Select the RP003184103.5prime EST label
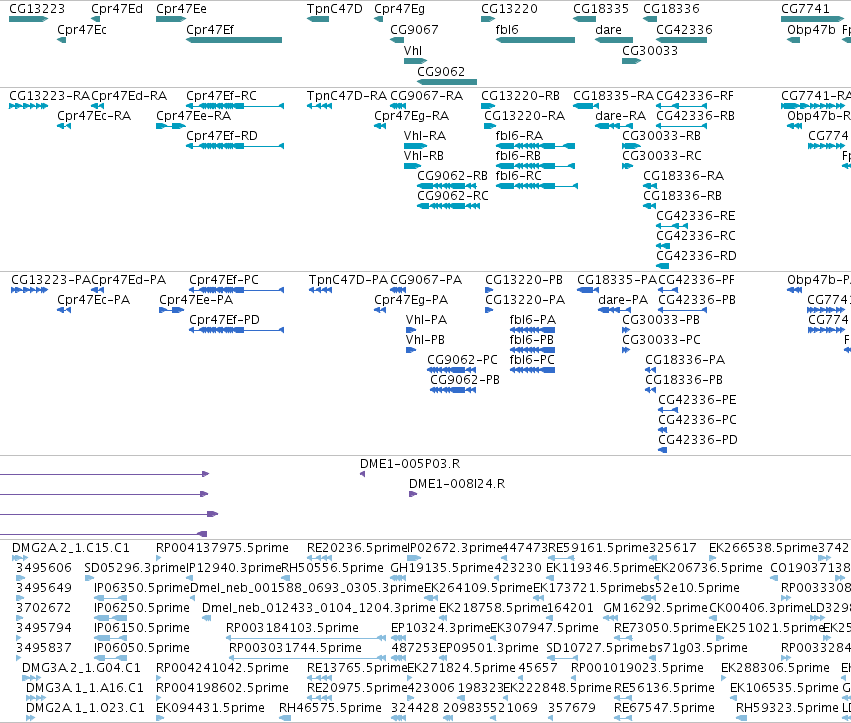 click(x=293, y=628)
